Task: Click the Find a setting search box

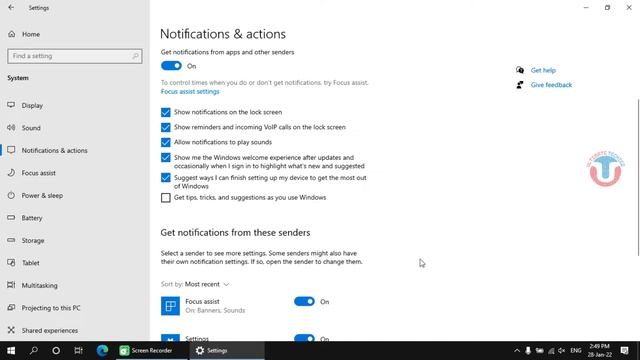Action: click(x=75, y=56)
